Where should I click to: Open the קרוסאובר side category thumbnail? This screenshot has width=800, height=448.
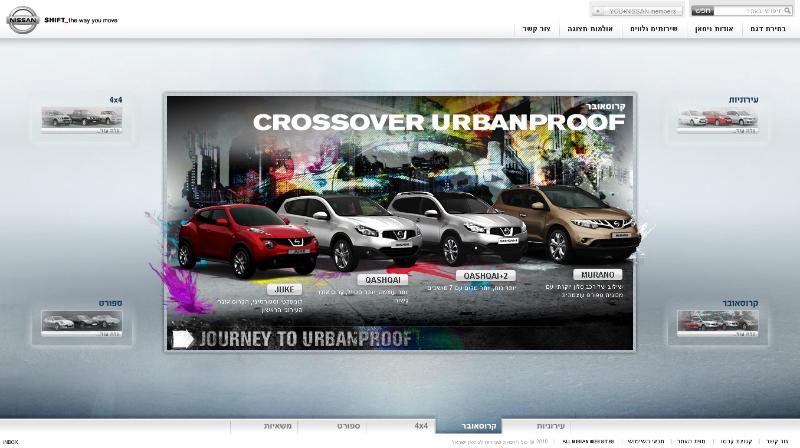coord(718,323)
